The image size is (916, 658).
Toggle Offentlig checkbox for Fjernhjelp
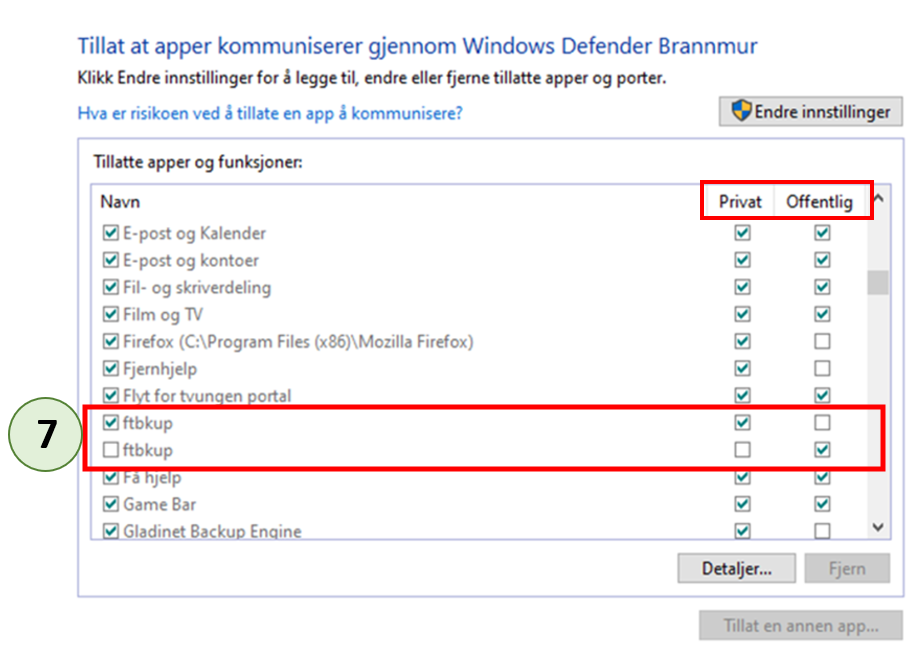click(822, 369)
